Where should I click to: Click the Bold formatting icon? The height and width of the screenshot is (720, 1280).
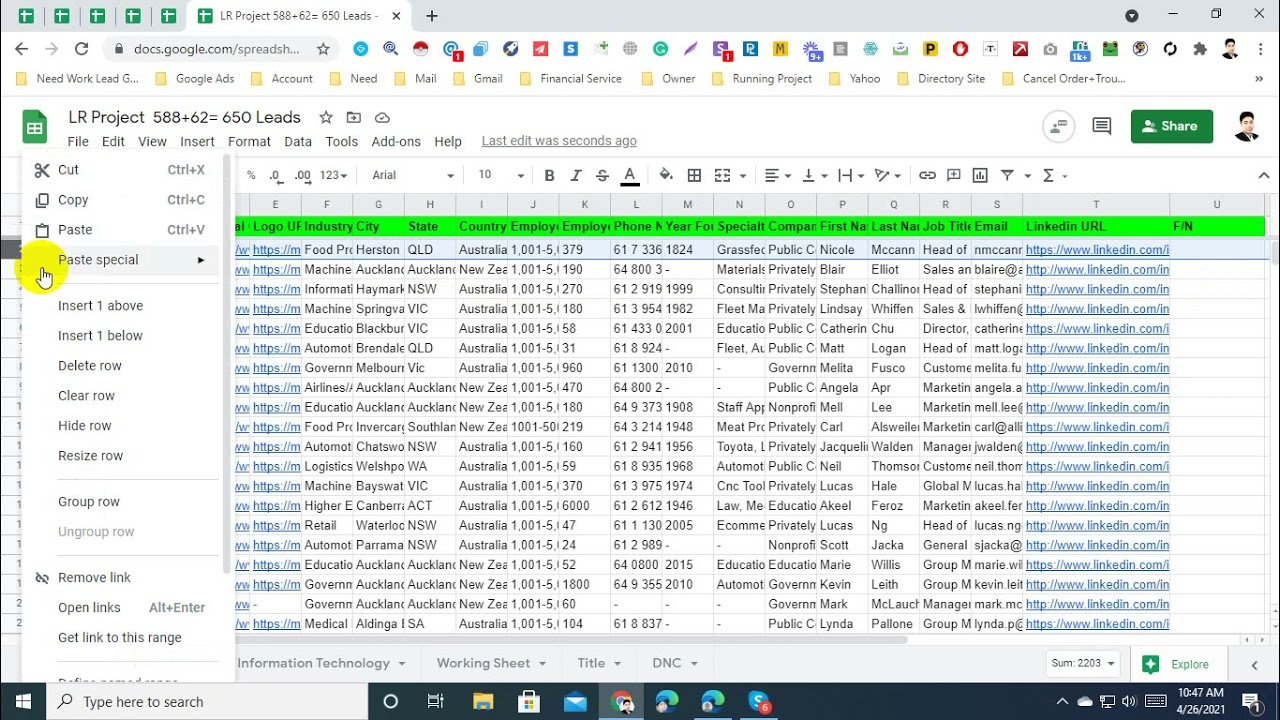point(549,175)
